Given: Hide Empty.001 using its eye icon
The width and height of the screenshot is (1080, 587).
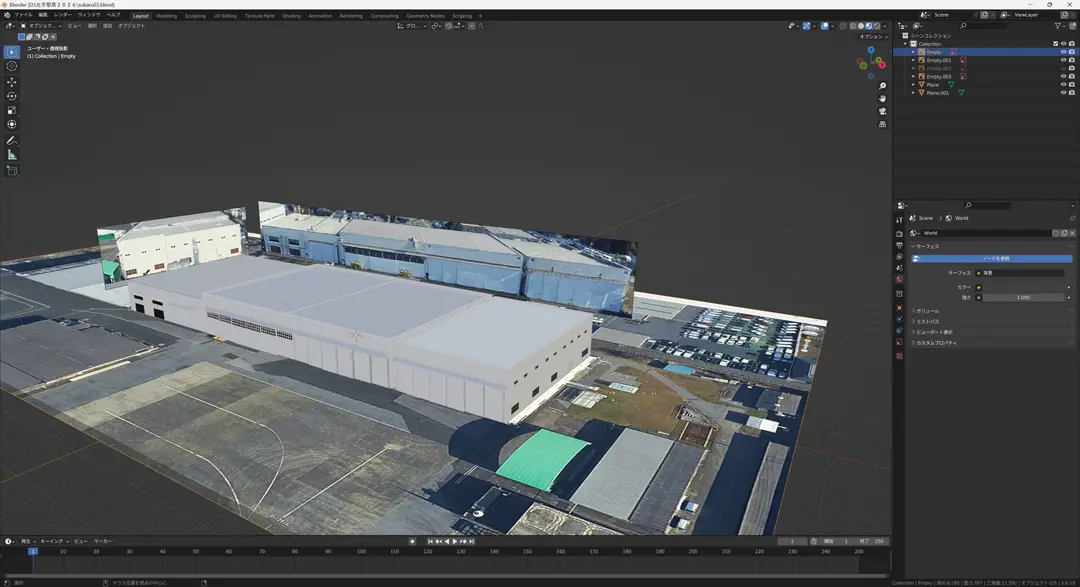Looking at the screenshot, I should 1063,60.
